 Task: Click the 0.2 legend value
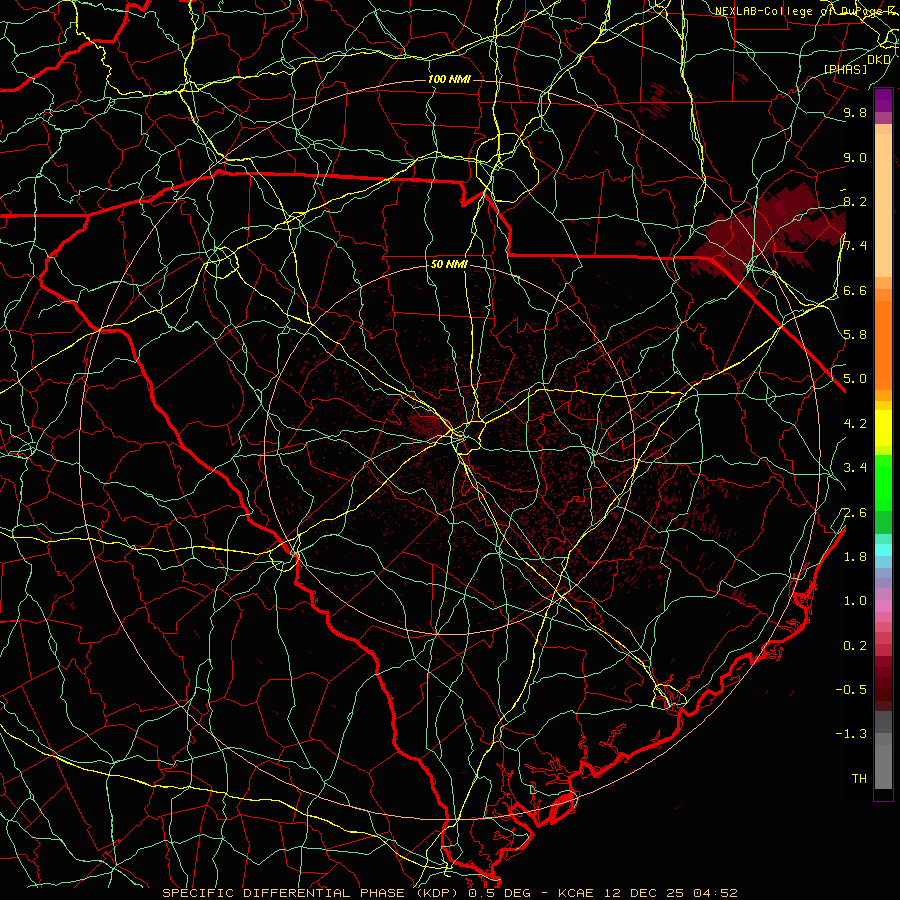(x=855, y=646)
